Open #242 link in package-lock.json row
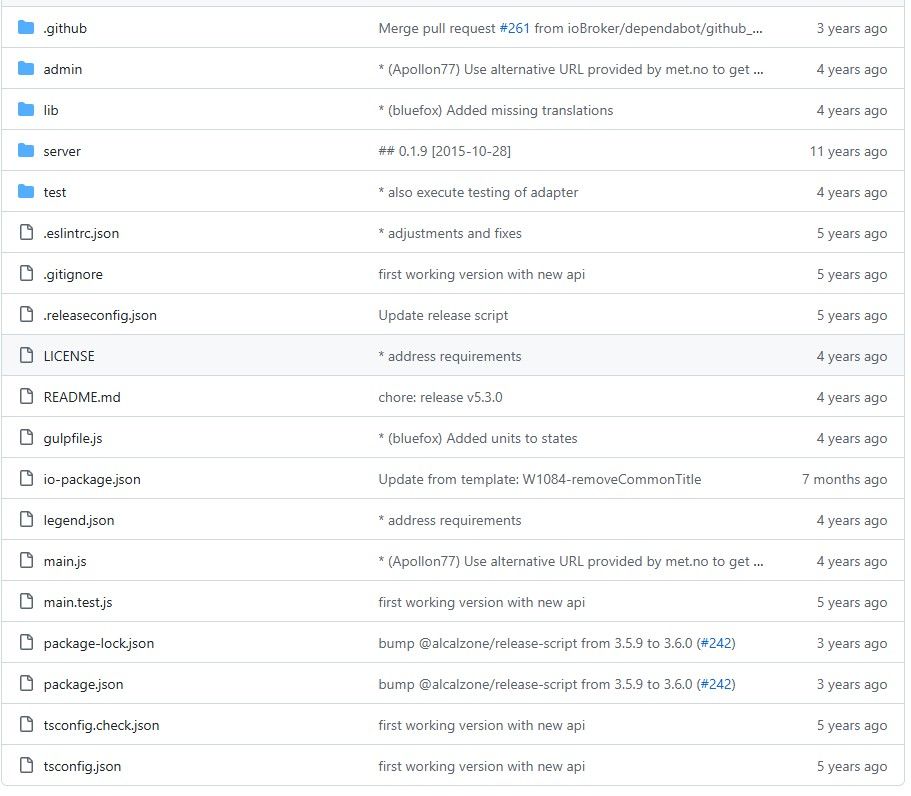The image size is (911, 796). click(x=716, y=643)
